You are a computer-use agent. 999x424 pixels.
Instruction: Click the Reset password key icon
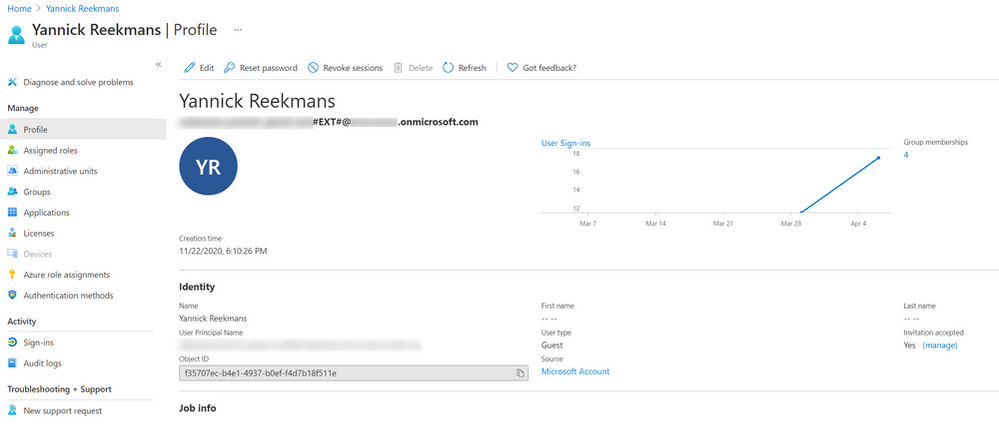[230, 68]
